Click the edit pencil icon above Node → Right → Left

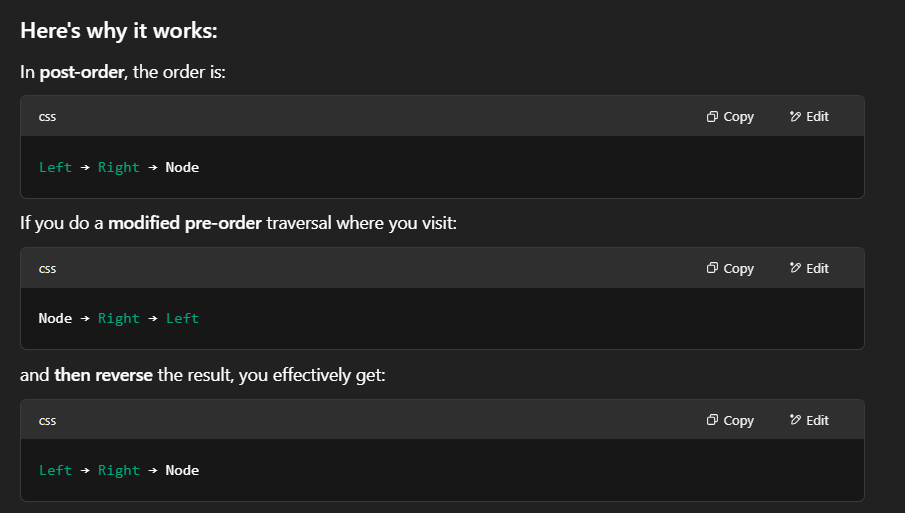(x=795, y=269)
